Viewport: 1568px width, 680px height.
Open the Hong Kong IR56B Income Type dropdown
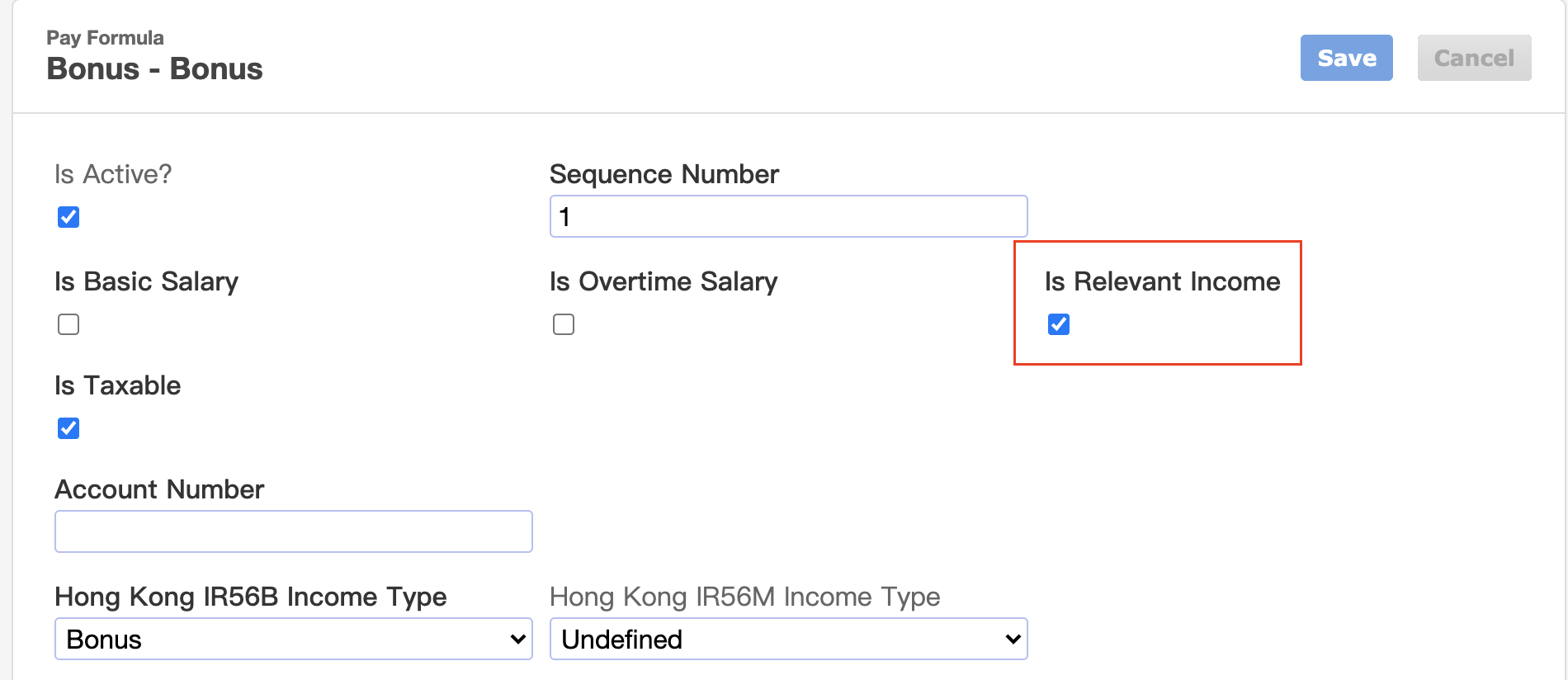tap(293, 639)
